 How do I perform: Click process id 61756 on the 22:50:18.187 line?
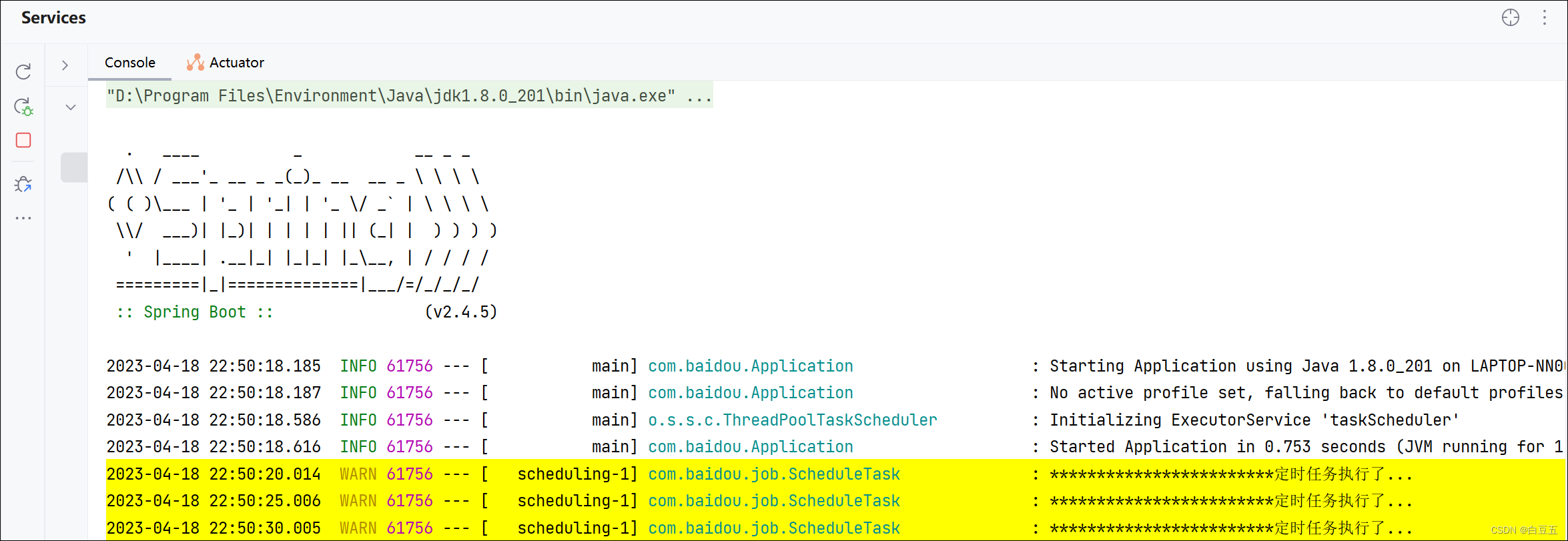click(410, 393)
